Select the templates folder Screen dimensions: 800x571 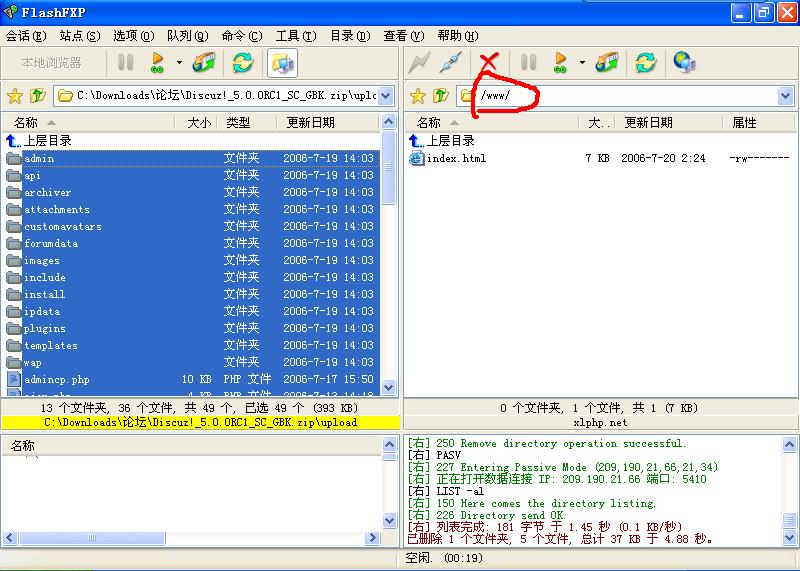[192, 345]
